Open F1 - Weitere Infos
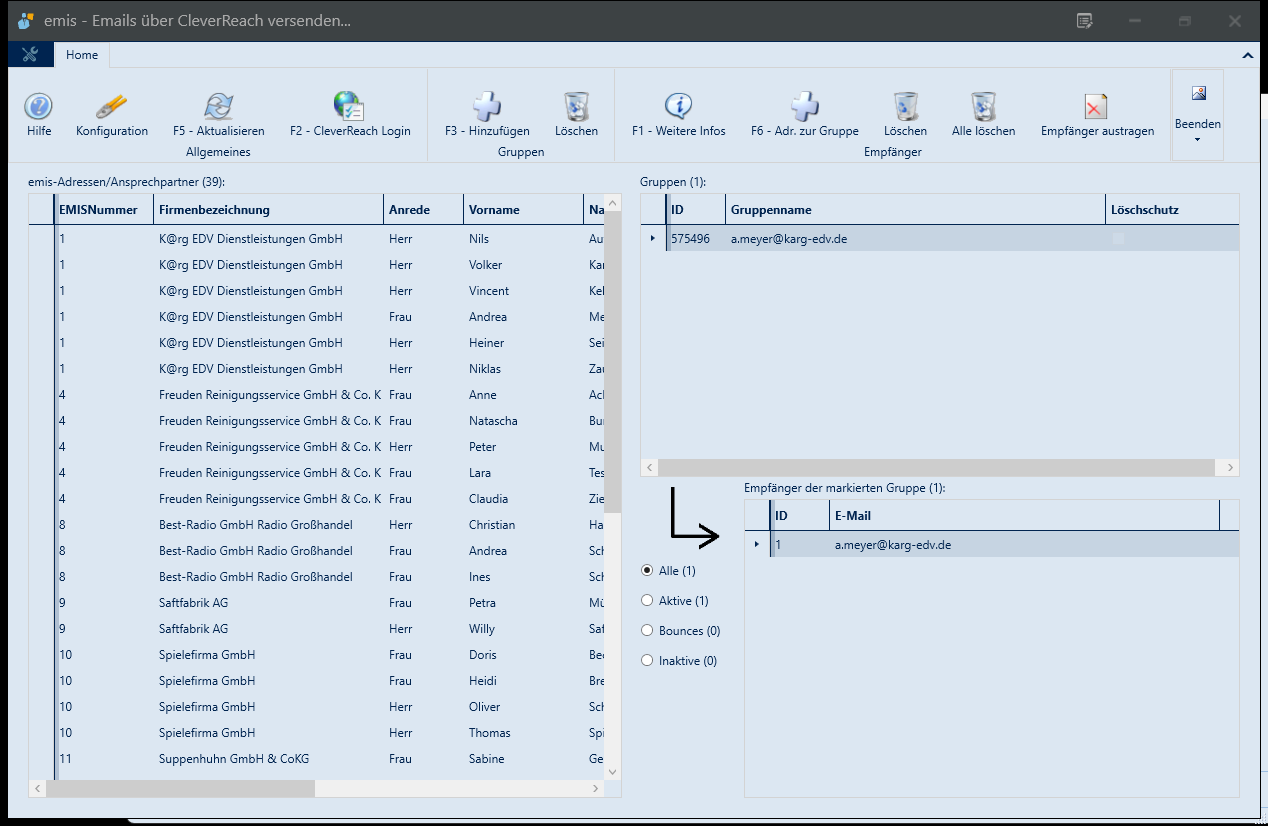This screenshot has width=1268, height=826. [x=679, y=106]
